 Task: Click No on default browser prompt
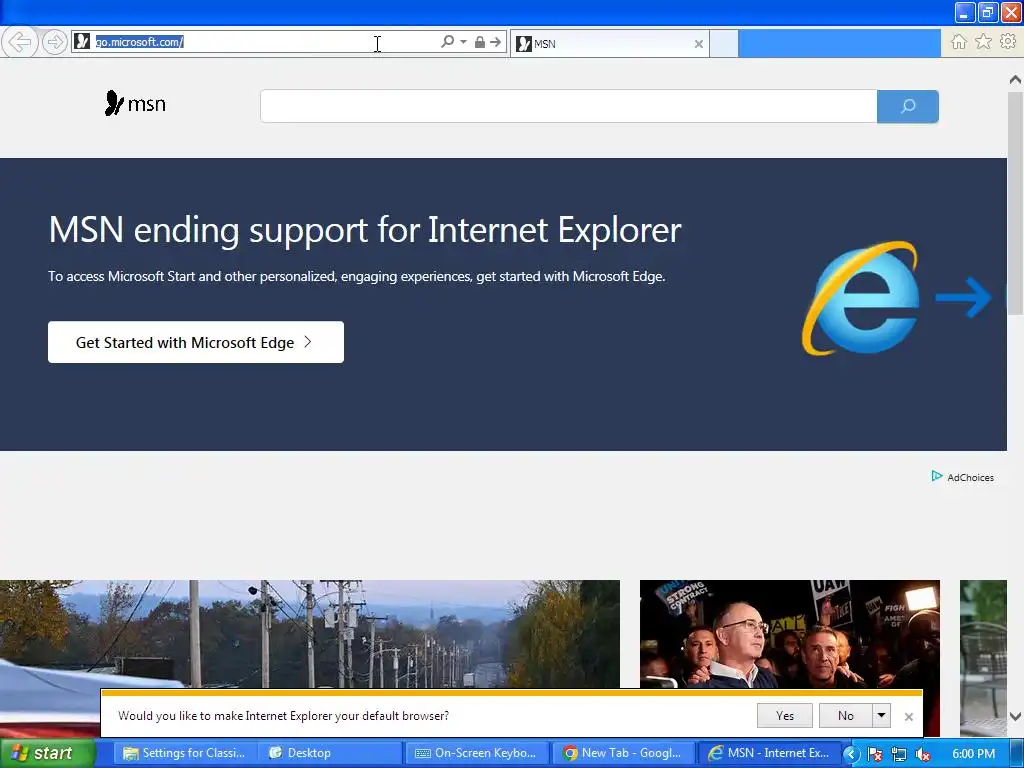[x=846, y=716]
